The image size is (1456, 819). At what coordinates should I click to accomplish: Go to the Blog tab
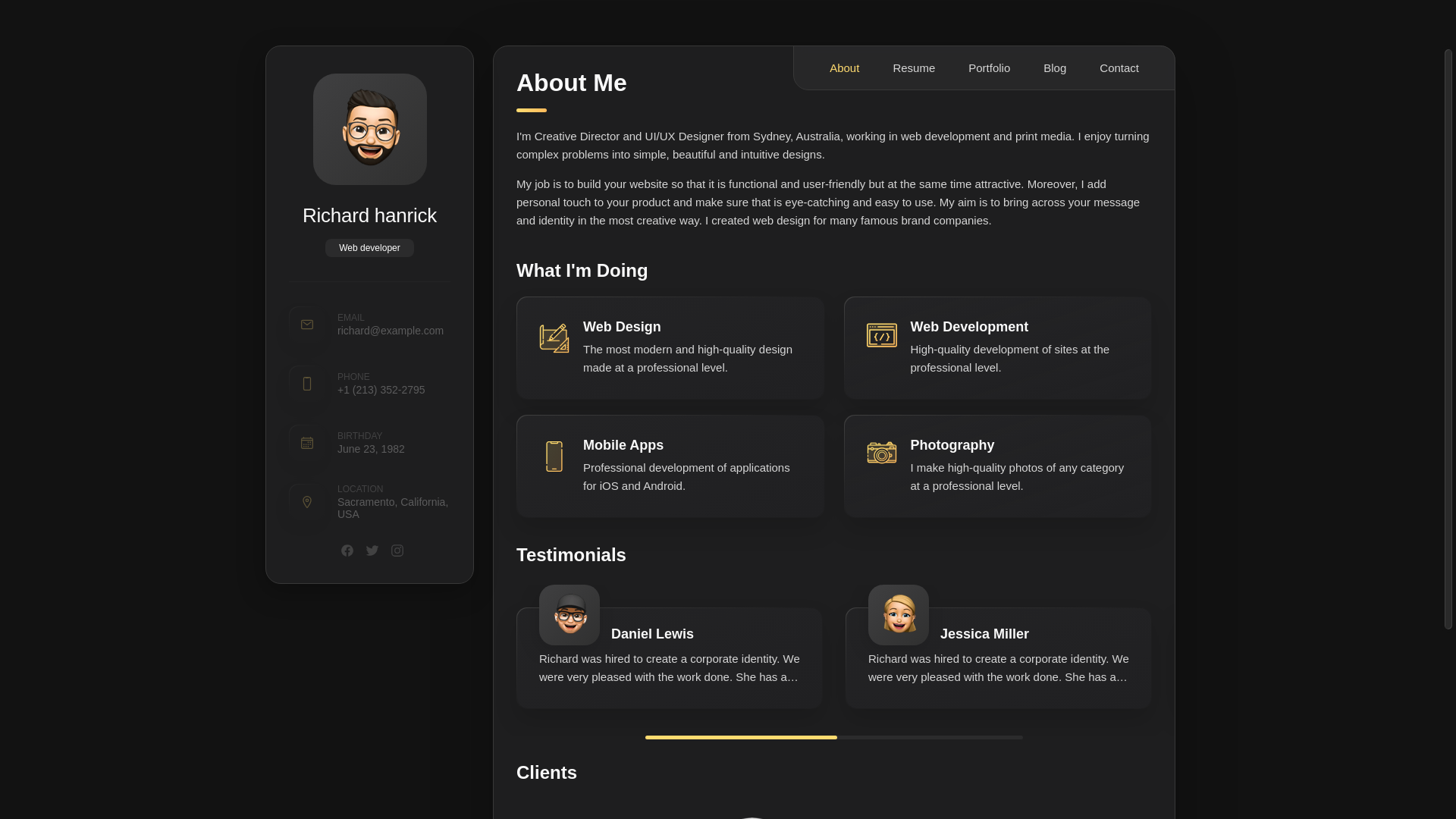point(1055,68)
